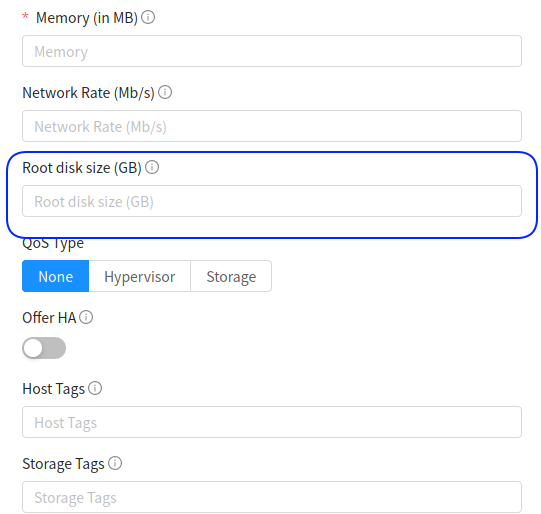The image size is (541, 514).
Task: Click the Root disk size info icon
Action: [x=152, y=167]
